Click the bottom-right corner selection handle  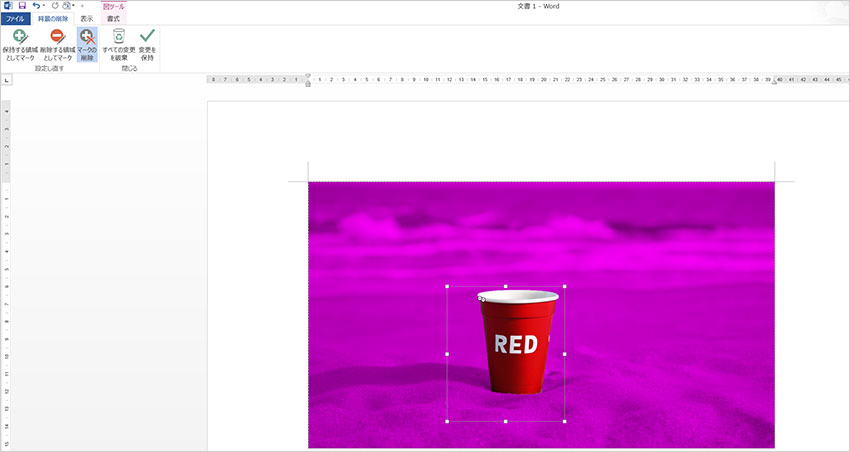point(565,421)
